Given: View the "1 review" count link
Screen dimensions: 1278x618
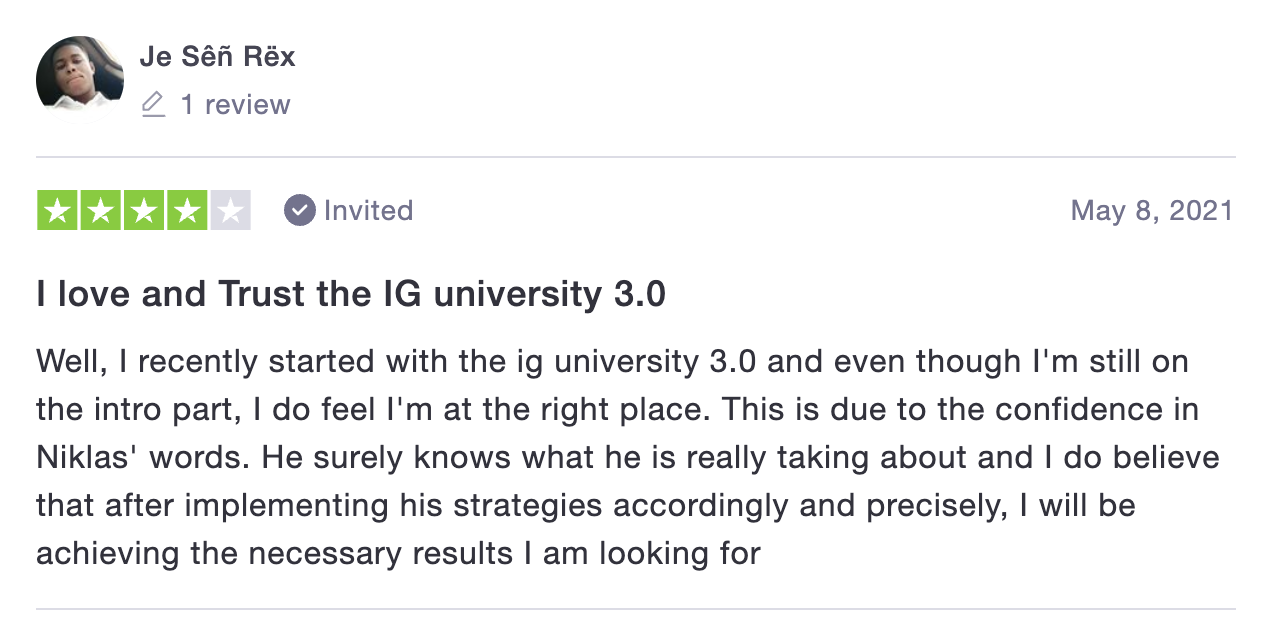Looking at the screenshot, I should pos(235,105).
